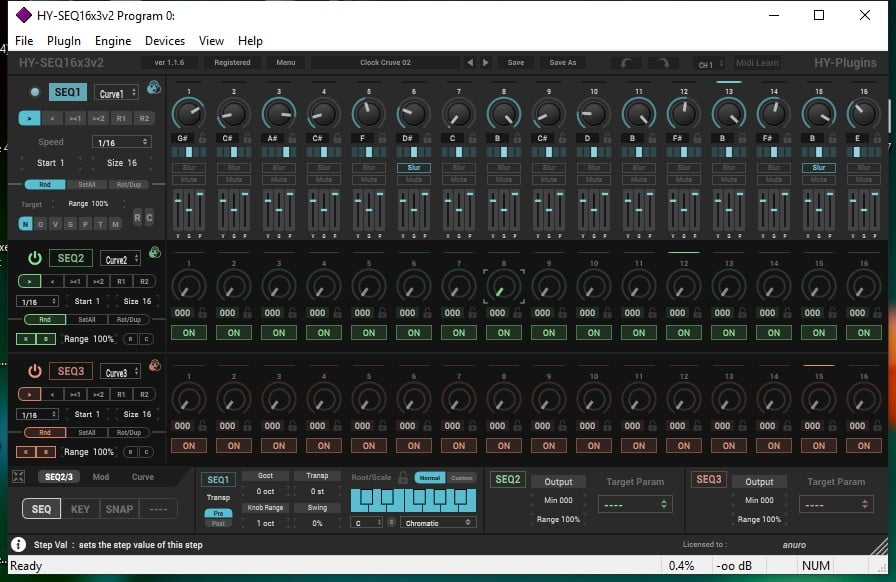896x582 pixels.
Task: Open the CH 1 MIDI channel selector
Action: pyautogui.click(x=711, y=64)
